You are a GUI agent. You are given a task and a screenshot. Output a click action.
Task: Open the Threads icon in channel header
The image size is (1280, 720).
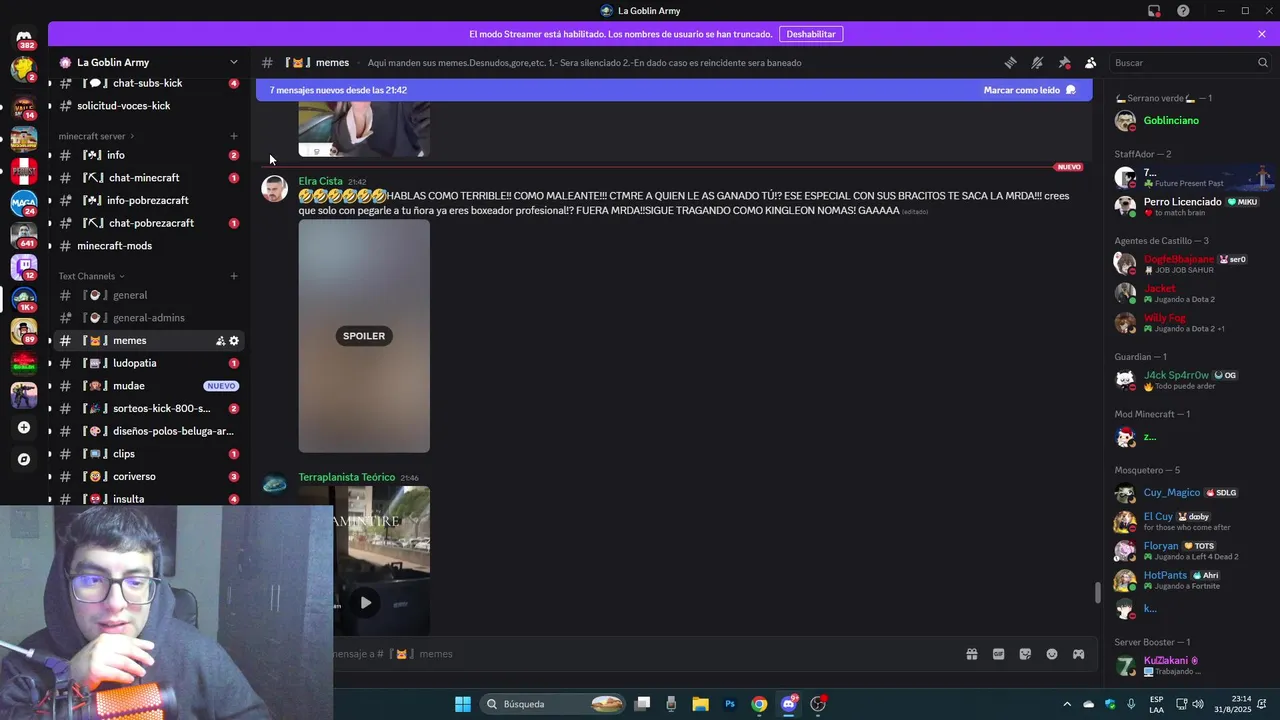click(x=1010, y=62)
